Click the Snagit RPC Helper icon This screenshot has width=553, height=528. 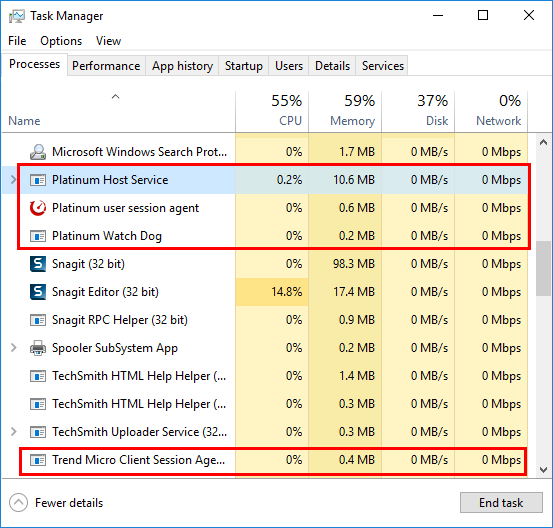tap(38, 320)
